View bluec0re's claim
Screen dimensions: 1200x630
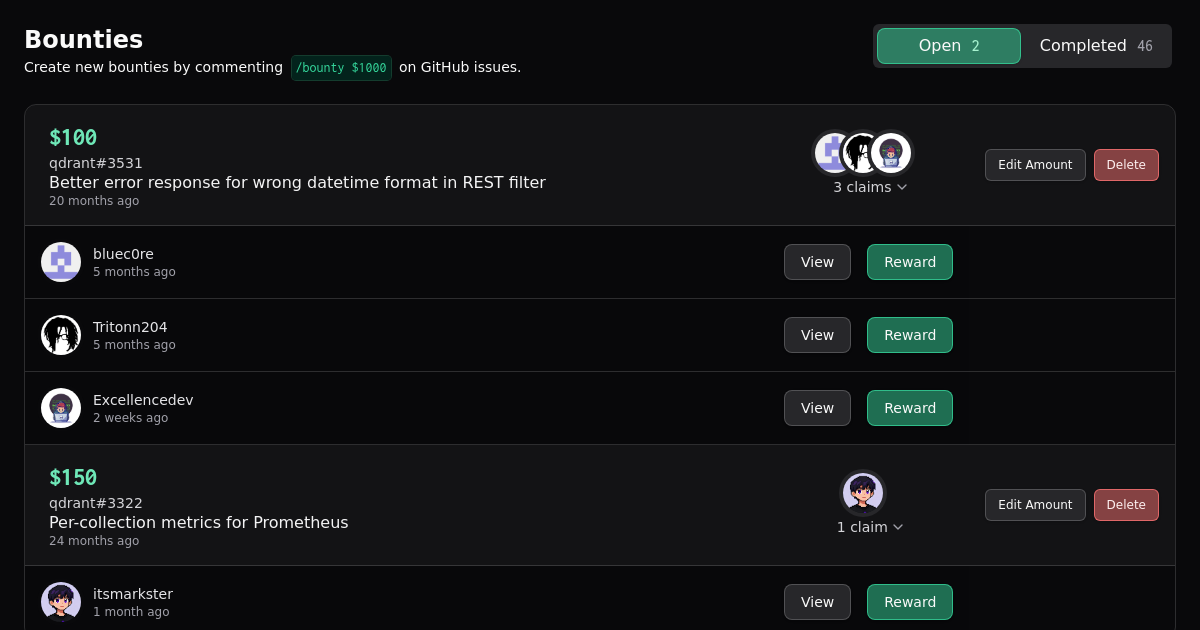(x=817, y=262)
